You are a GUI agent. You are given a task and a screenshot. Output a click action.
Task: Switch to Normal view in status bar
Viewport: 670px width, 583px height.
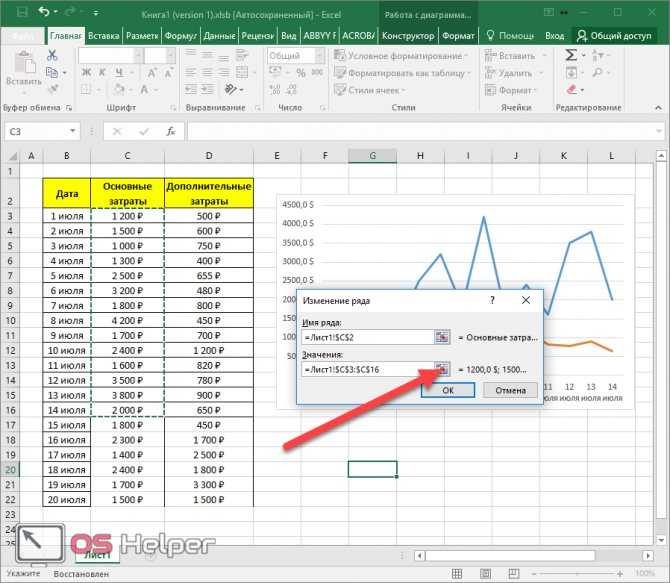[x=457, y=574]
